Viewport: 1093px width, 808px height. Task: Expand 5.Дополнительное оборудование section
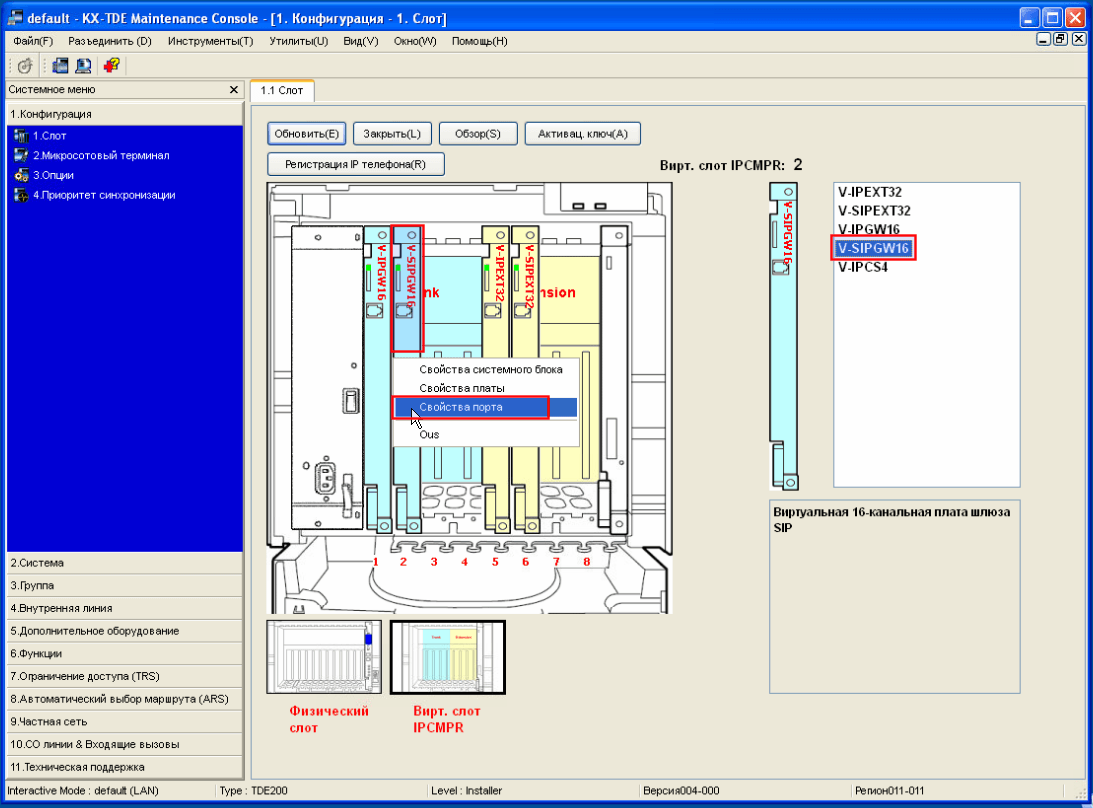click(x=125, y=631)
